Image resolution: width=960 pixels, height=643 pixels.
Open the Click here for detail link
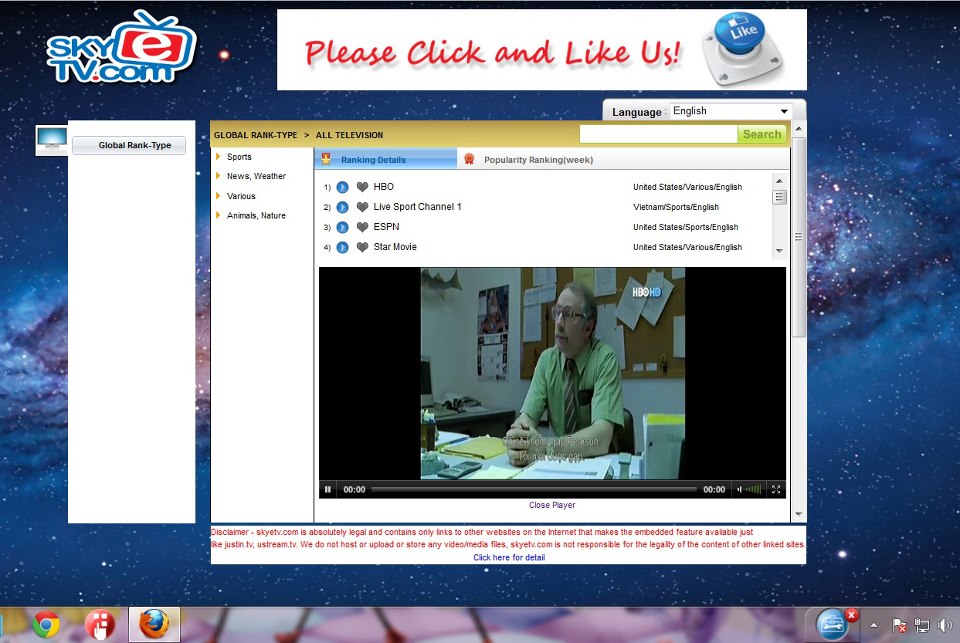509,557
